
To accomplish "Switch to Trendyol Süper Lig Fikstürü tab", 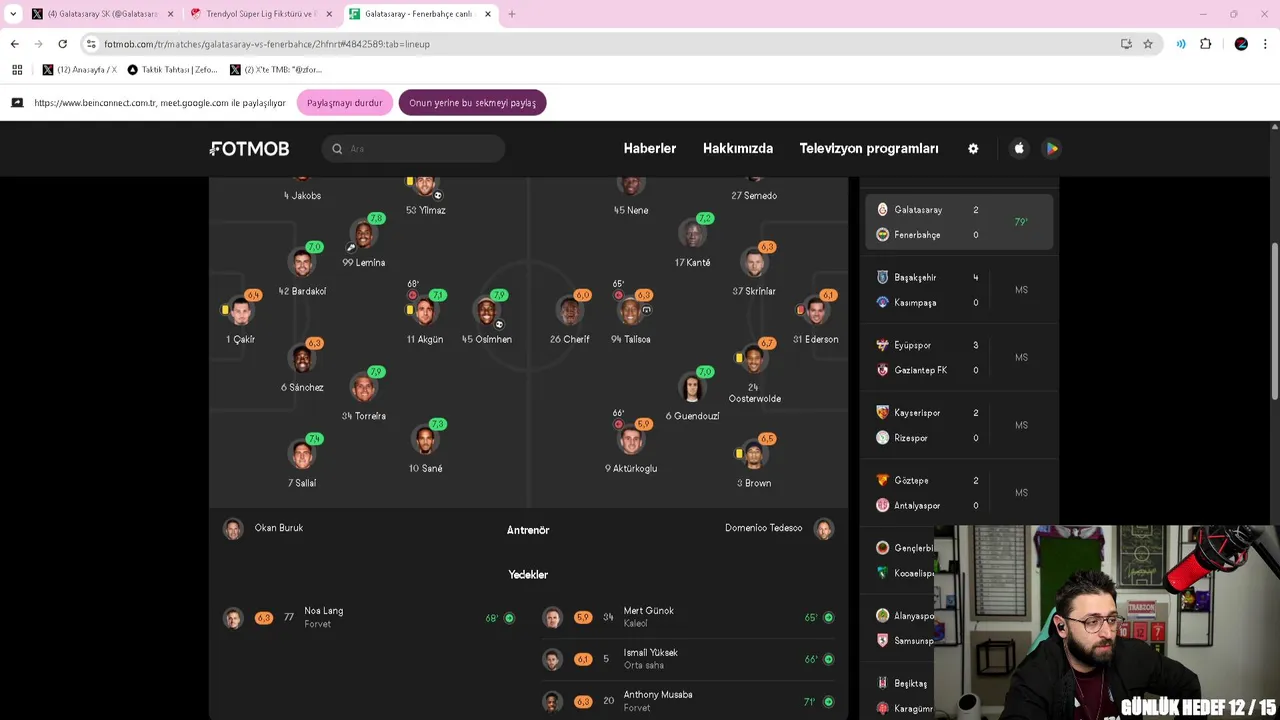I will (x=260, y=14).
